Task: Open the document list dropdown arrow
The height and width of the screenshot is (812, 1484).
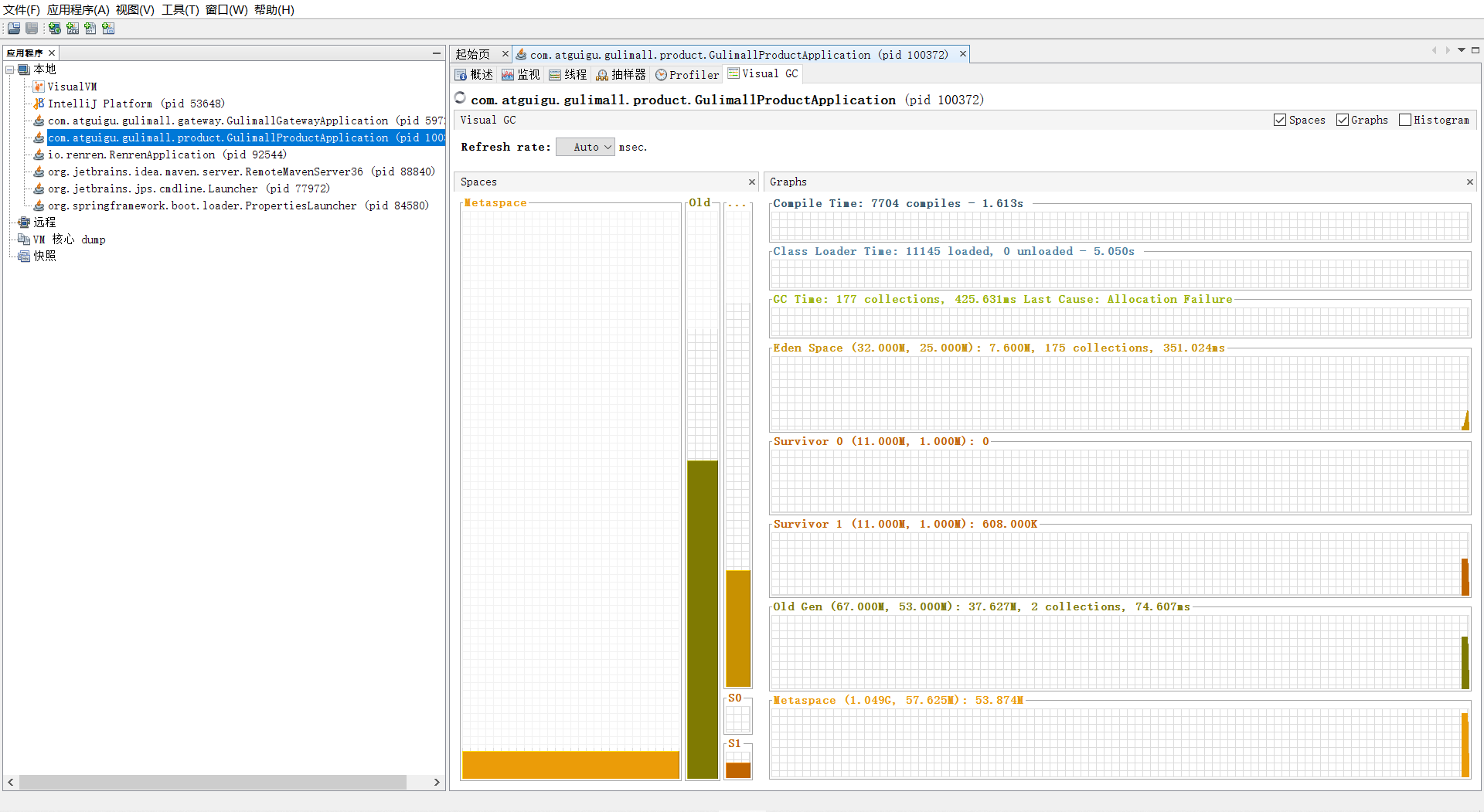Action: coord(1462,50)
